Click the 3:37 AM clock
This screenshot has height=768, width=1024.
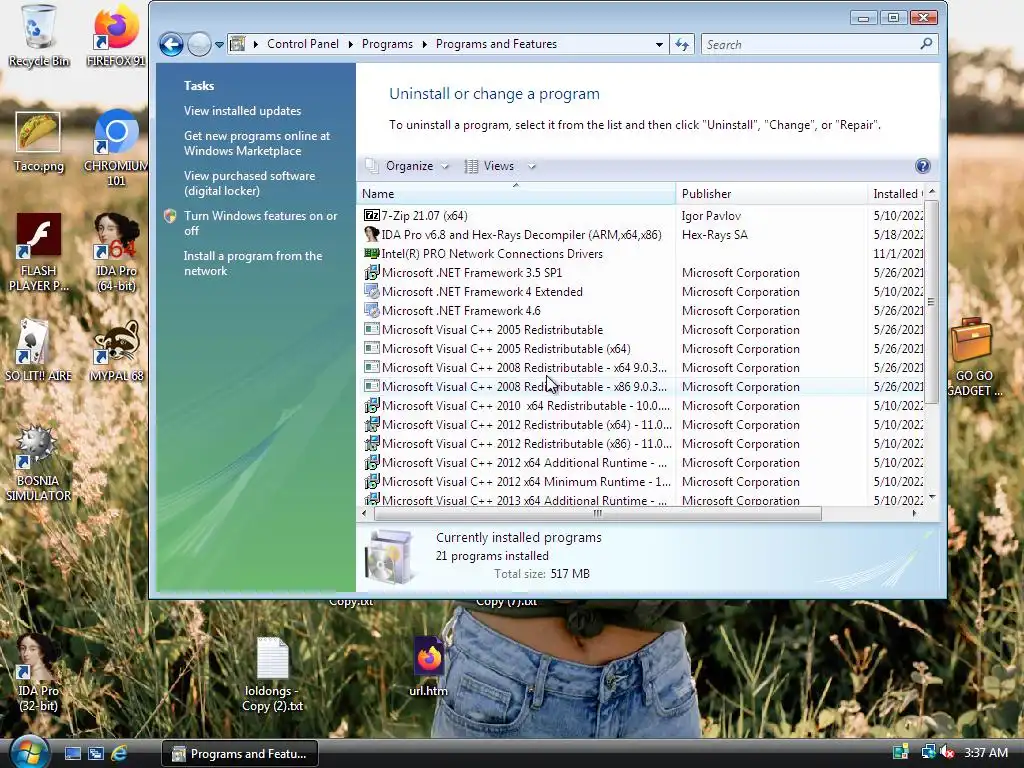coord(986,753)
